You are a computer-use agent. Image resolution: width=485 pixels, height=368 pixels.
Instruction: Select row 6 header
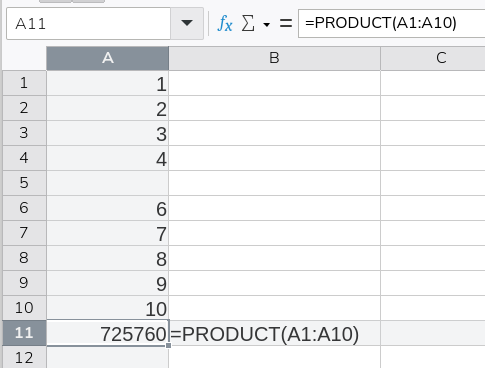point(24,208)
